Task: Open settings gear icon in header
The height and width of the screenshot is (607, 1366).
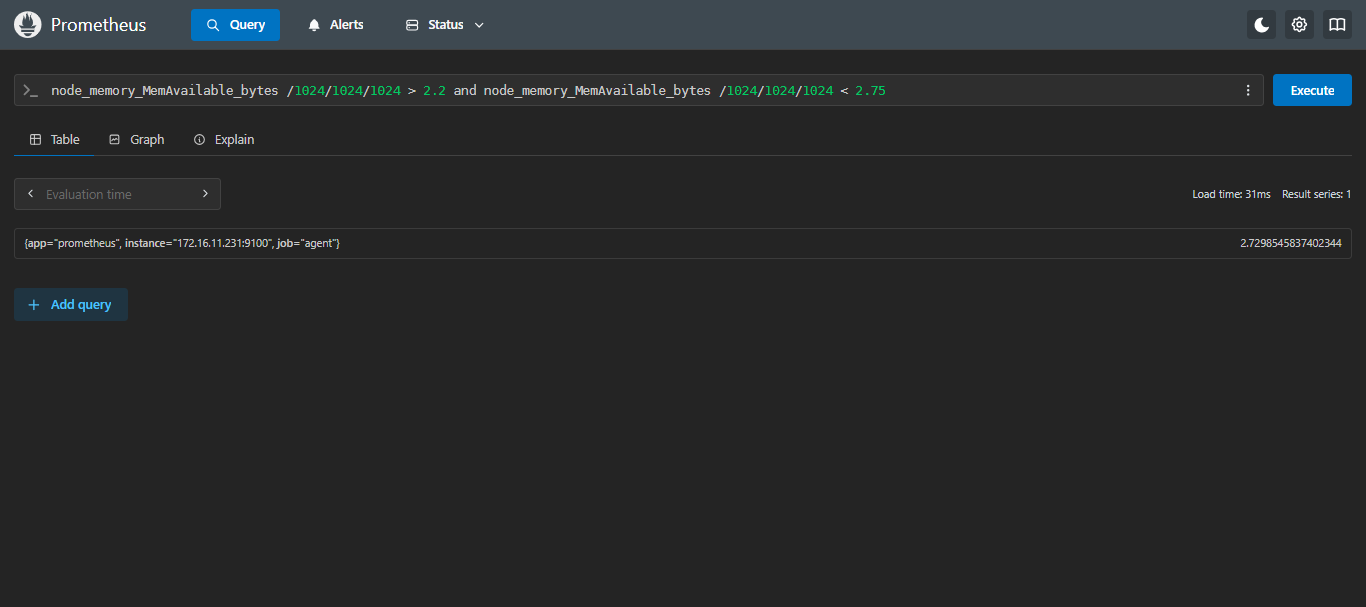Action: pos(1299,25)
